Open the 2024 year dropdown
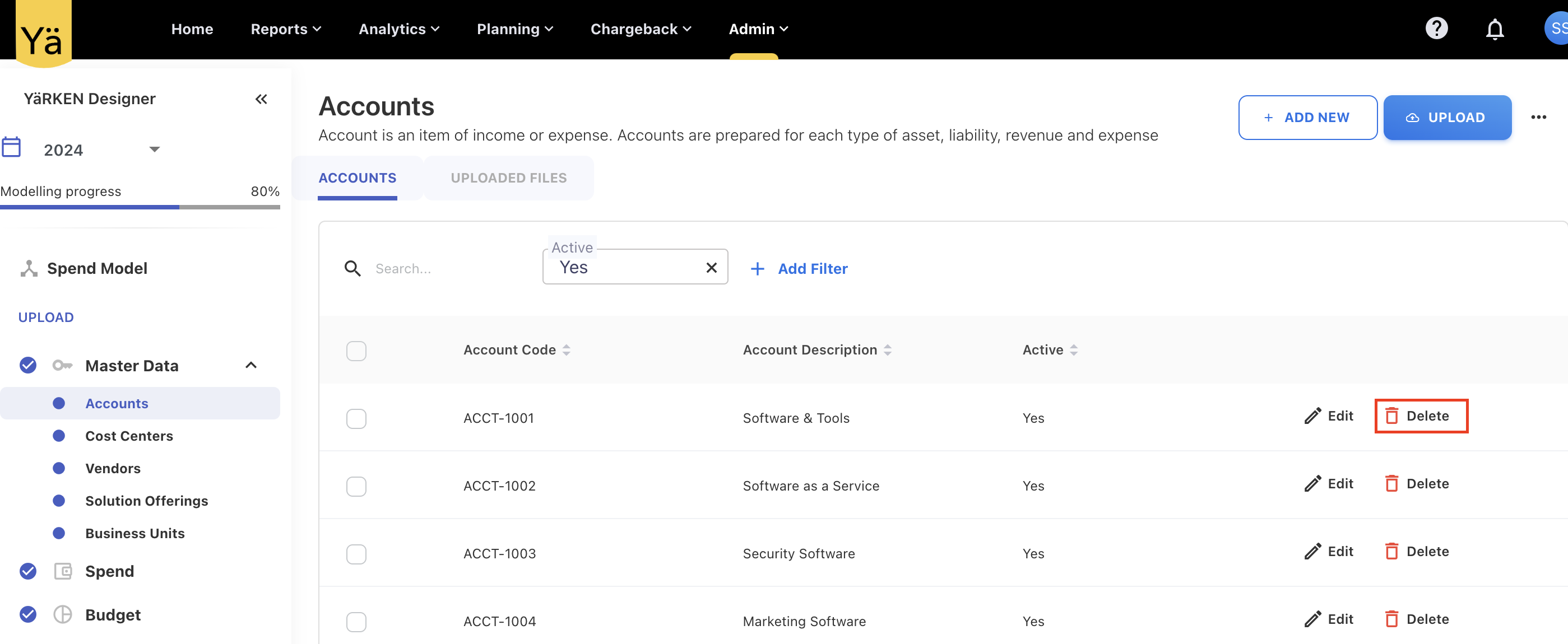This screenshot has width=1568, height=644. tap(155, 150)
